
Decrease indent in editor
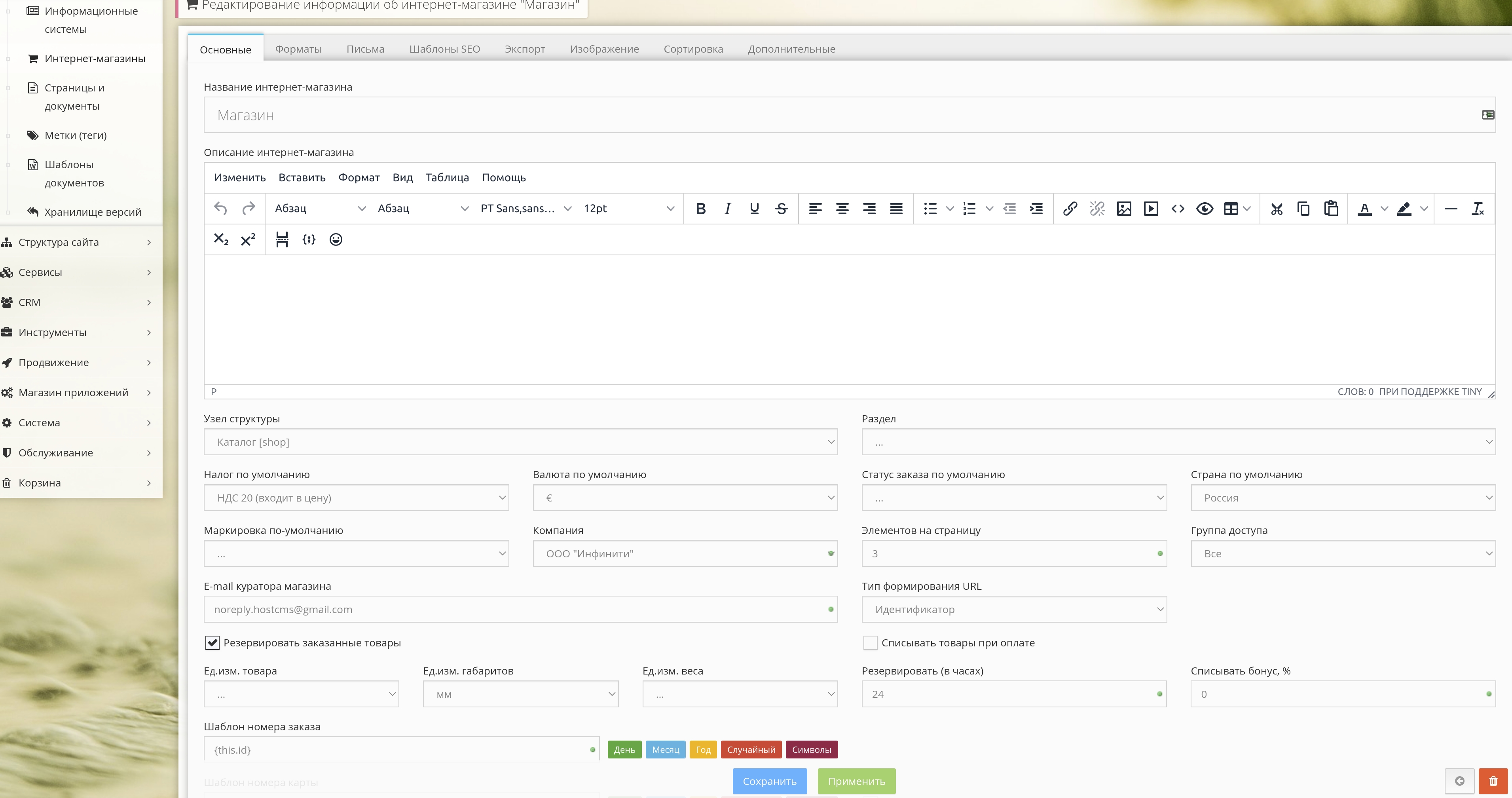1009,209
